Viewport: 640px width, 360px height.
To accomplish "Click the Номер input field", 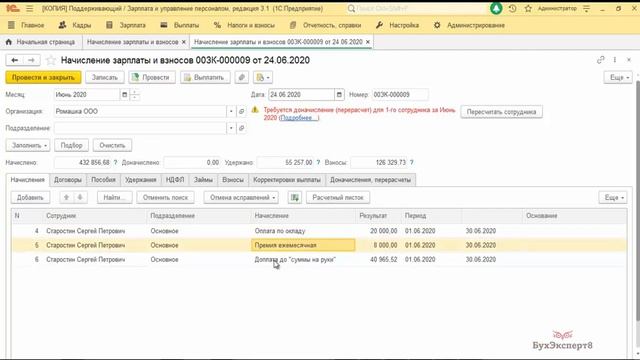I will click(x=400, y=95).
